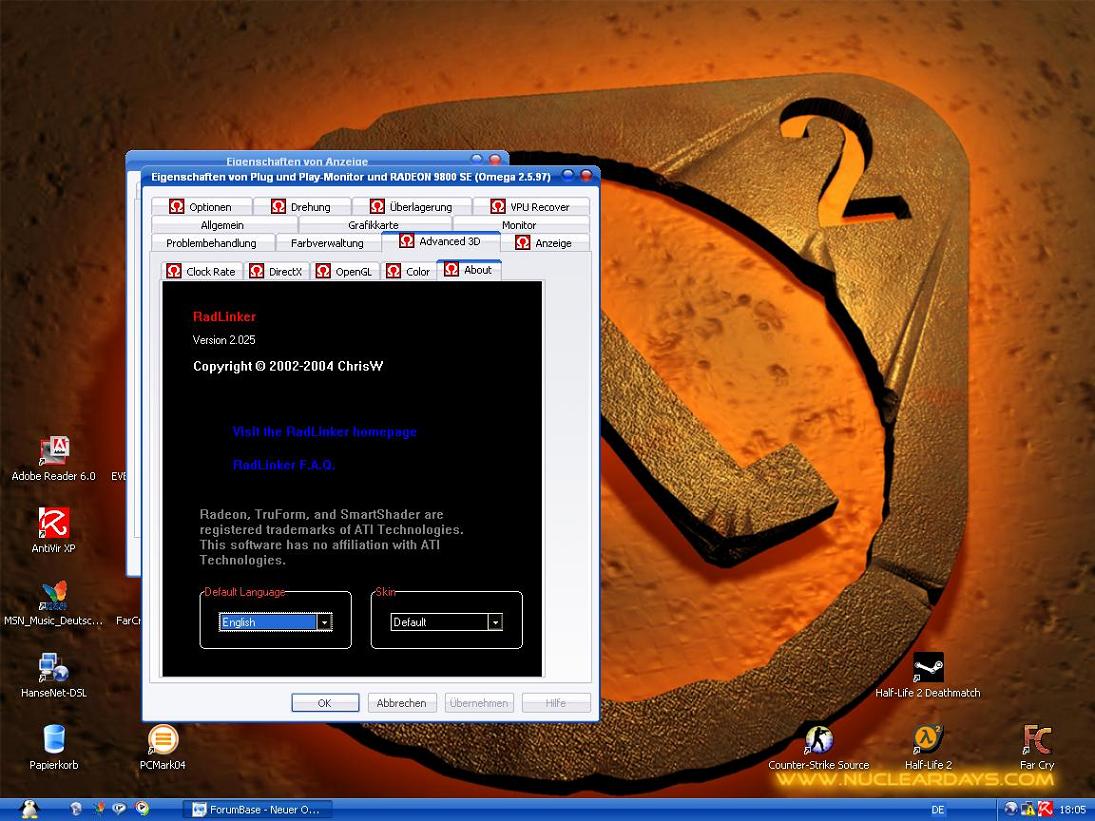This screenshot has width=1095, height=821.
Task: Visit the RadLinker homepage link
Action: 325,432
